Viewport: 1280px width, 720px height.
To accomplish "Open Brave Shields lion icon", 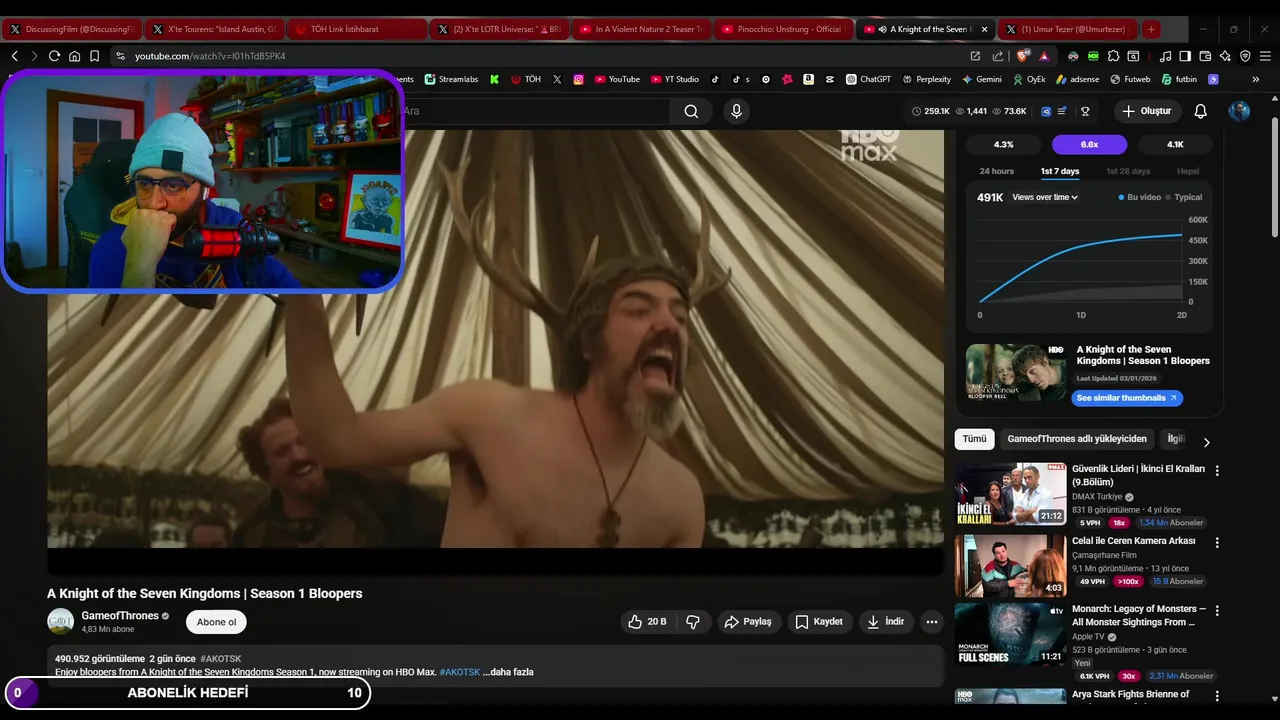I will point(1024,56).
